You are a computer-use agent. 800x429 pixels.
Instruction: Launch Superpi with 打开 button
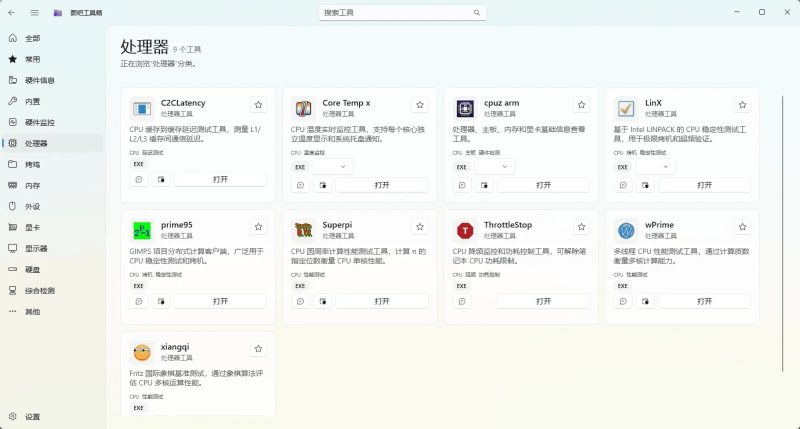(382, 301)
